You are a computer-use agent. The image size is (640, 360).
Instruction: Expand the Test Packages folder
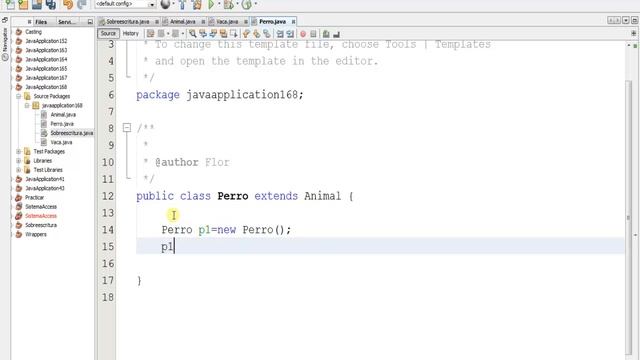point(18,151)
